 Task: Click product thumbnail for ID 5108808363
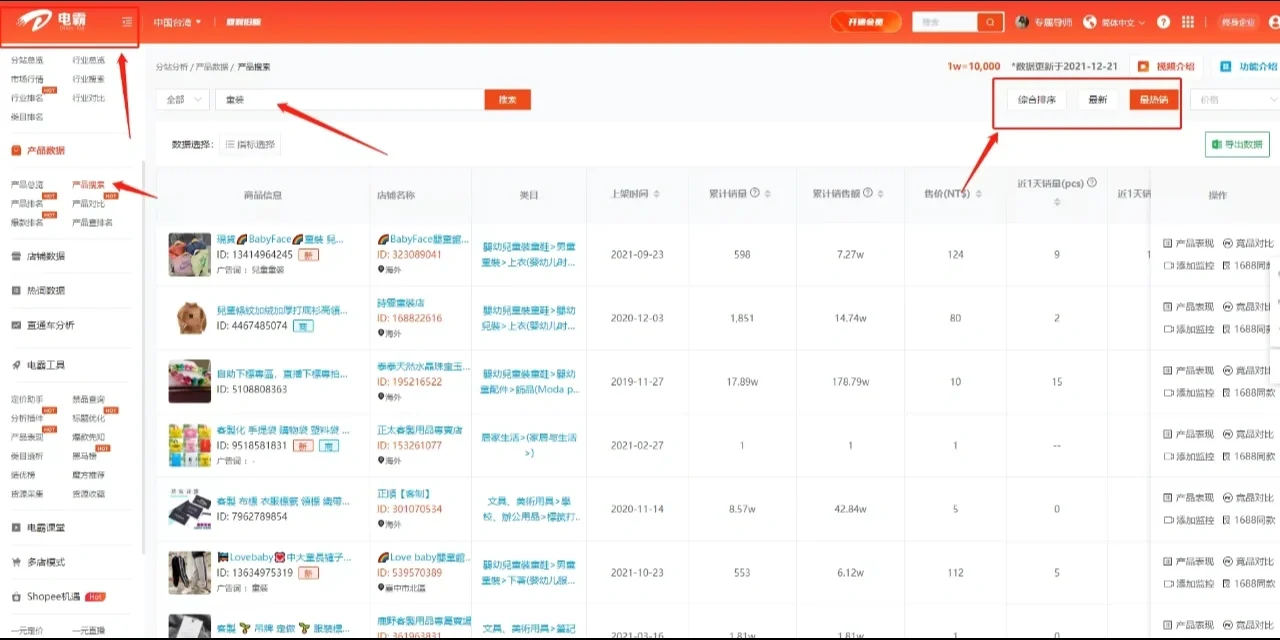click(189, 381)
